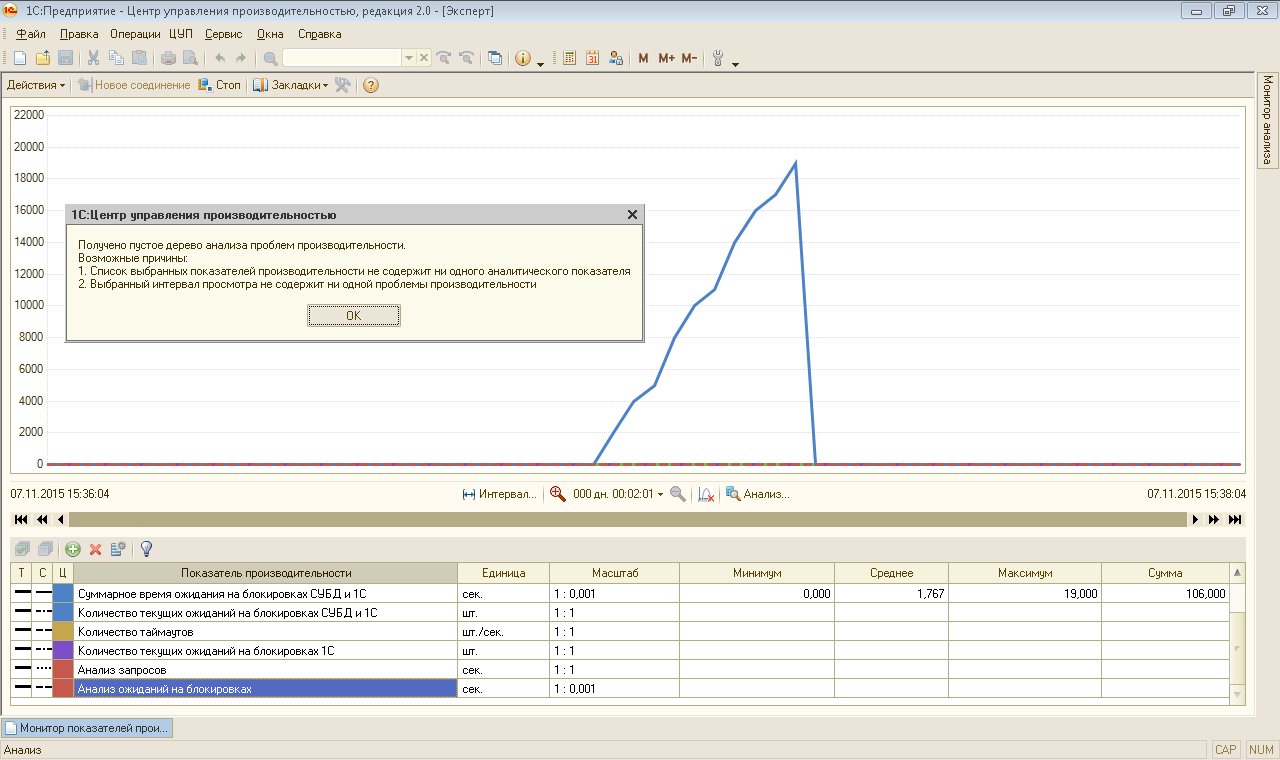Click the Максимум column header
This screenshot has height=760, width=1280.
[x=1025, y=573]
